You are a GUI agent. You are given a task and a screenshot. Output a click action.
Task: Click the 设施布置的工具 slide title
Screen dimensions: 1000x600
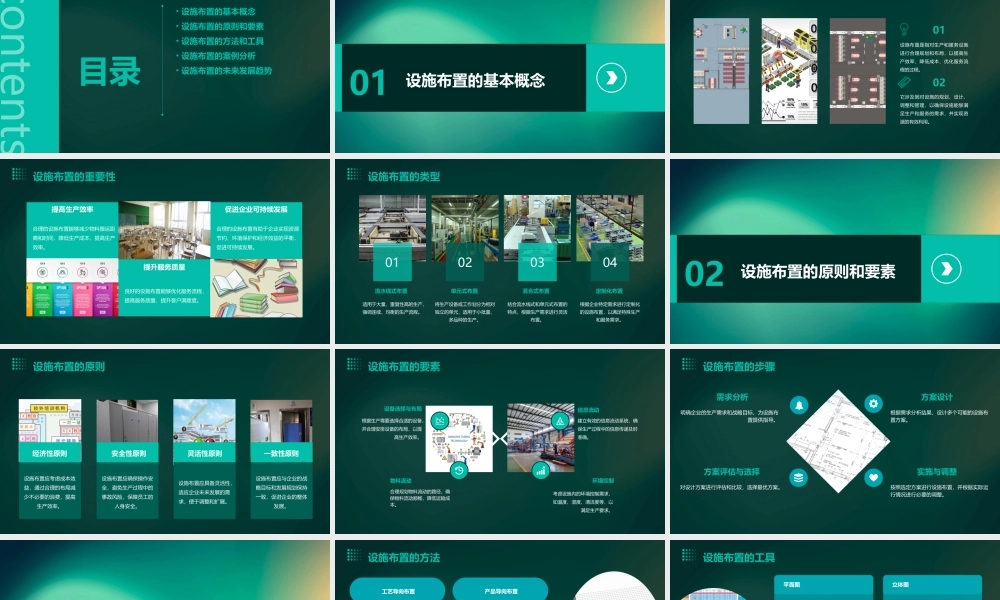click(x=739, y=557)
